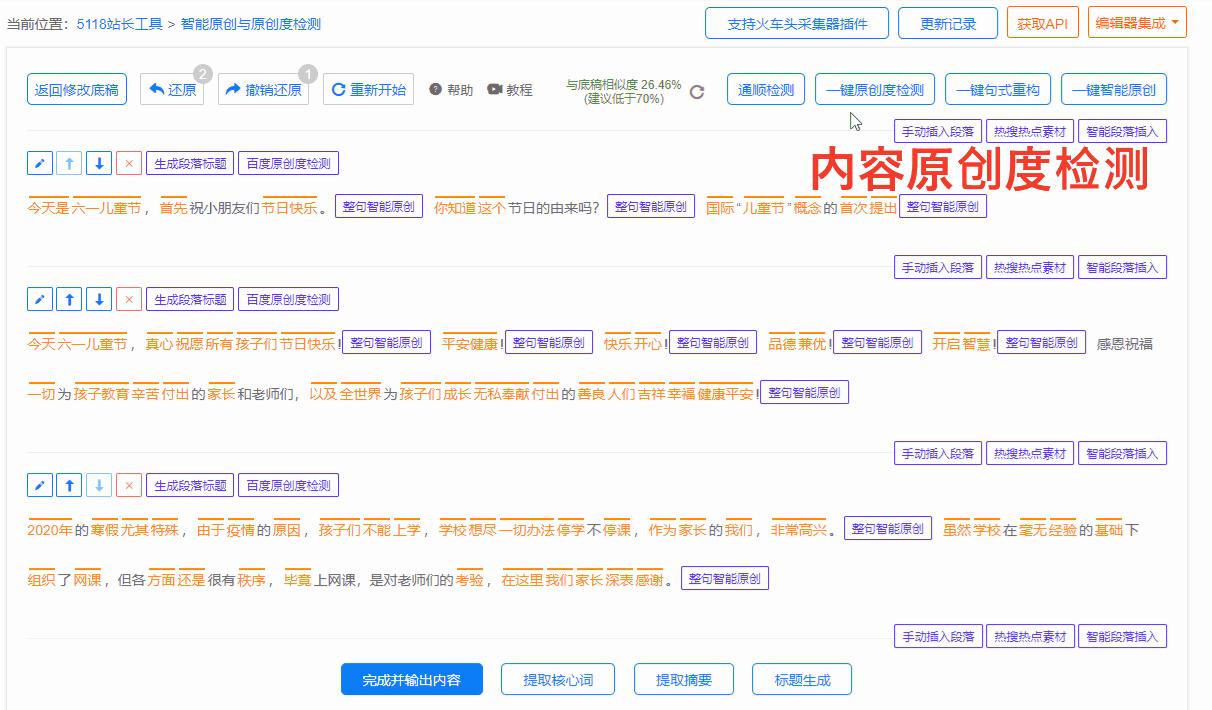Image resolution: width=1212 pixels, height=710 pixels.
Task: Click 标题生成 button
Action: tap(803, 680)
